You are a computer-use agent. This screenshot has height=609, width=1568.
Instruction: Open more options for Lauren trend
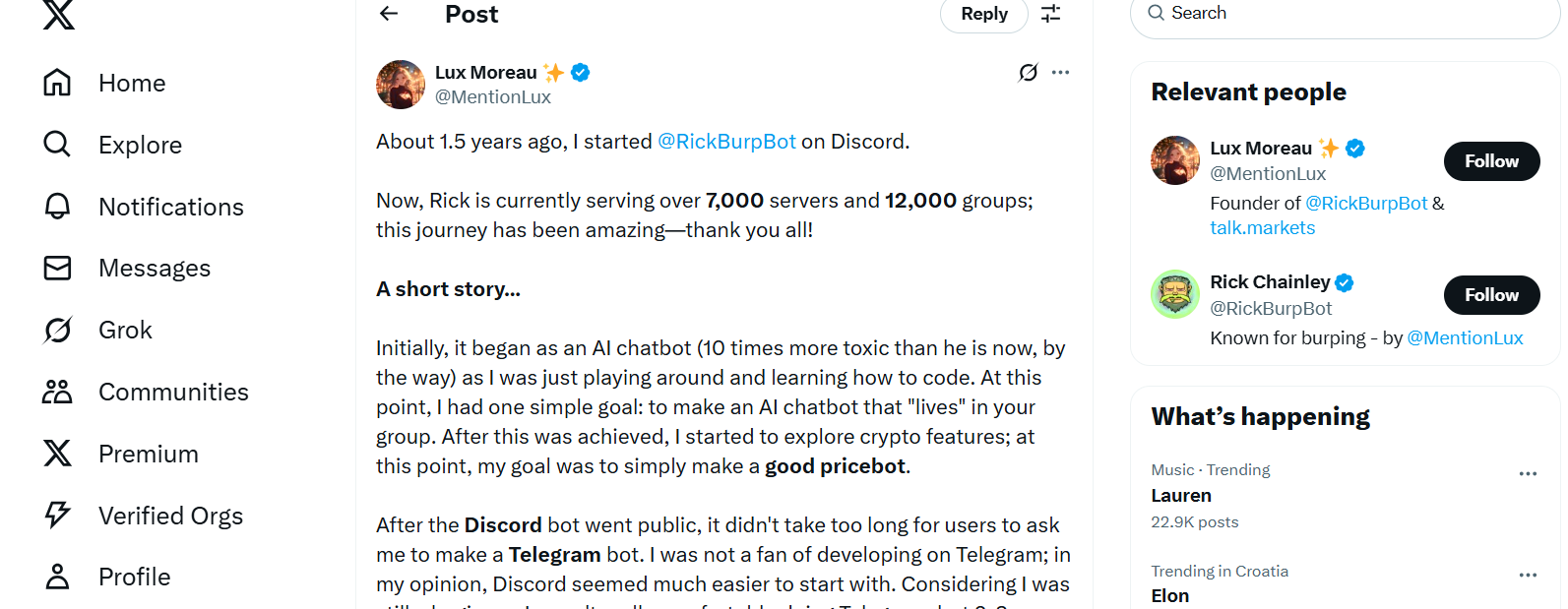pos(1528,473)
